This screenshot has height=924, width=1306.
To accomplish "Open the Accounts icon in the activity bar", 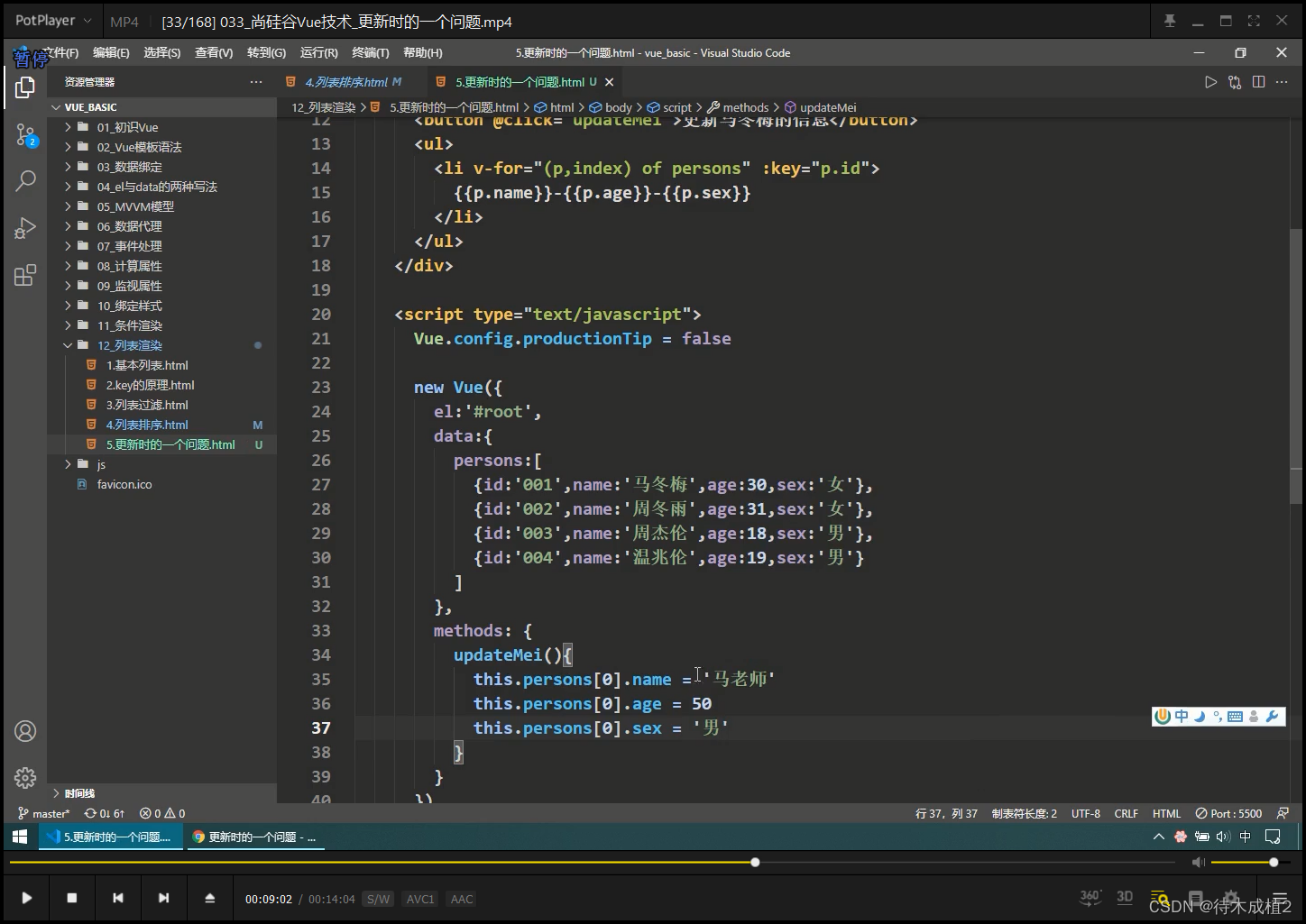I will pos(25,731).
